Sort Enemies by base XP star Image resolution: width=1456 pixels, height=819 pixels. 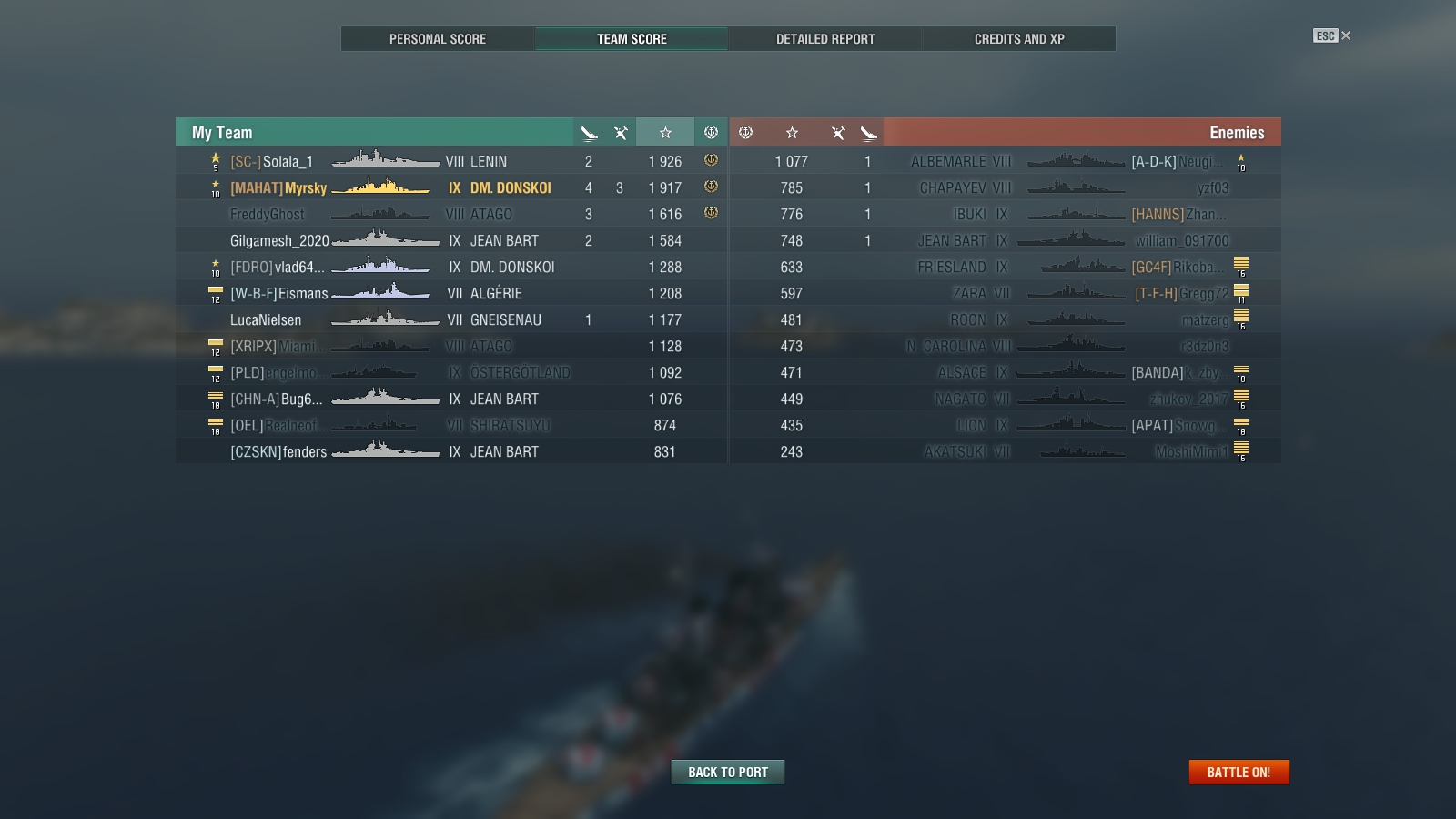[792, 133]
